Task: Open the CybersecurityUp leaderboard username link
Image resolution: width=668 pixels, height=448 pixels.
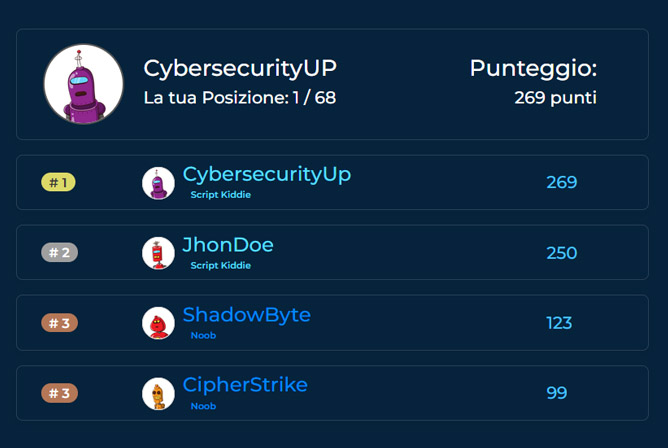Action: coord(267,175)
